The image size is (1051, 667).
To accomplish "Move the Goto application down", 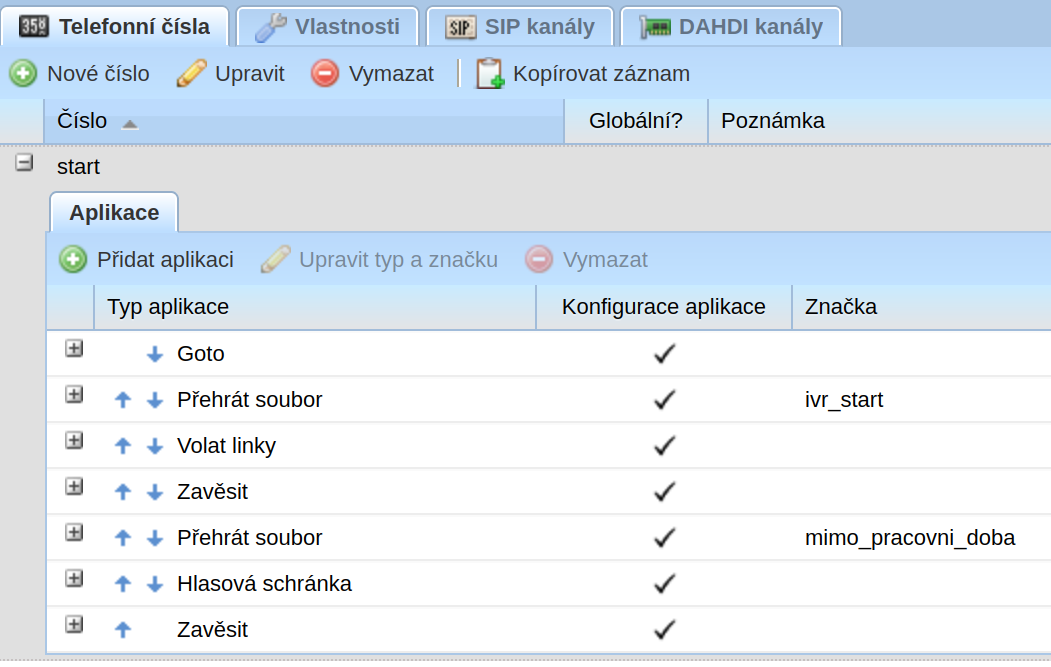I will [155, 354].
